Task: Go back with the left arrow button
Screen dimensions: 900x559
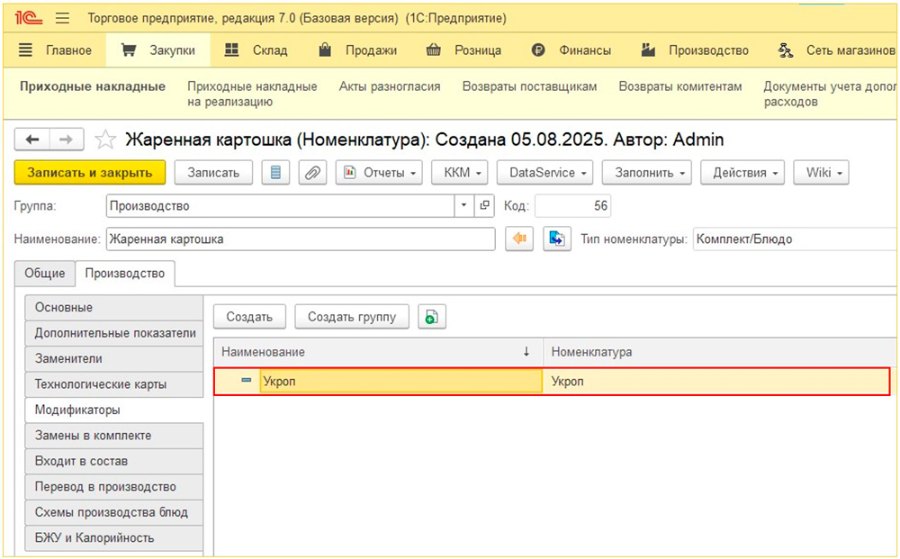Action: click(x=32, y=139)
